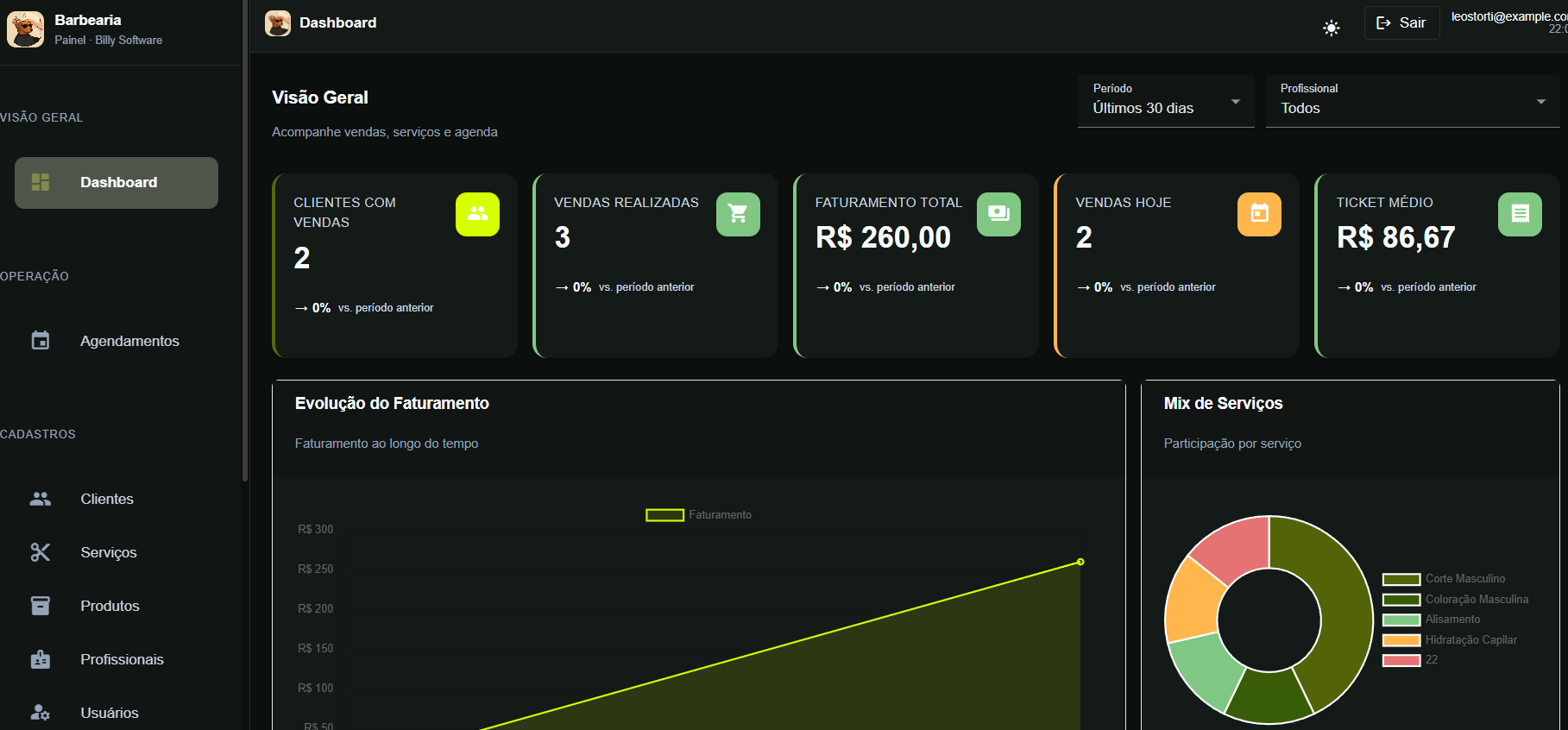Toggle the '22' legend entry

point(1410,660)
